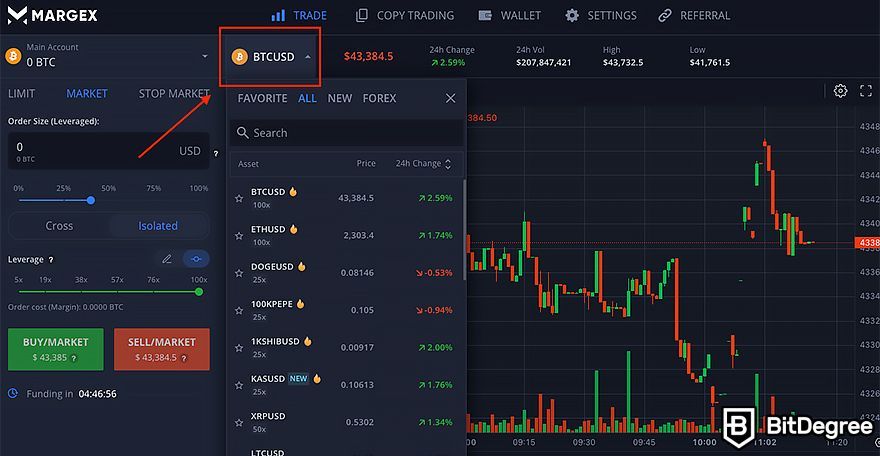Screen dimensions: 880x456
Task: Toggle the leverage slider mode button
Action: 196,259
